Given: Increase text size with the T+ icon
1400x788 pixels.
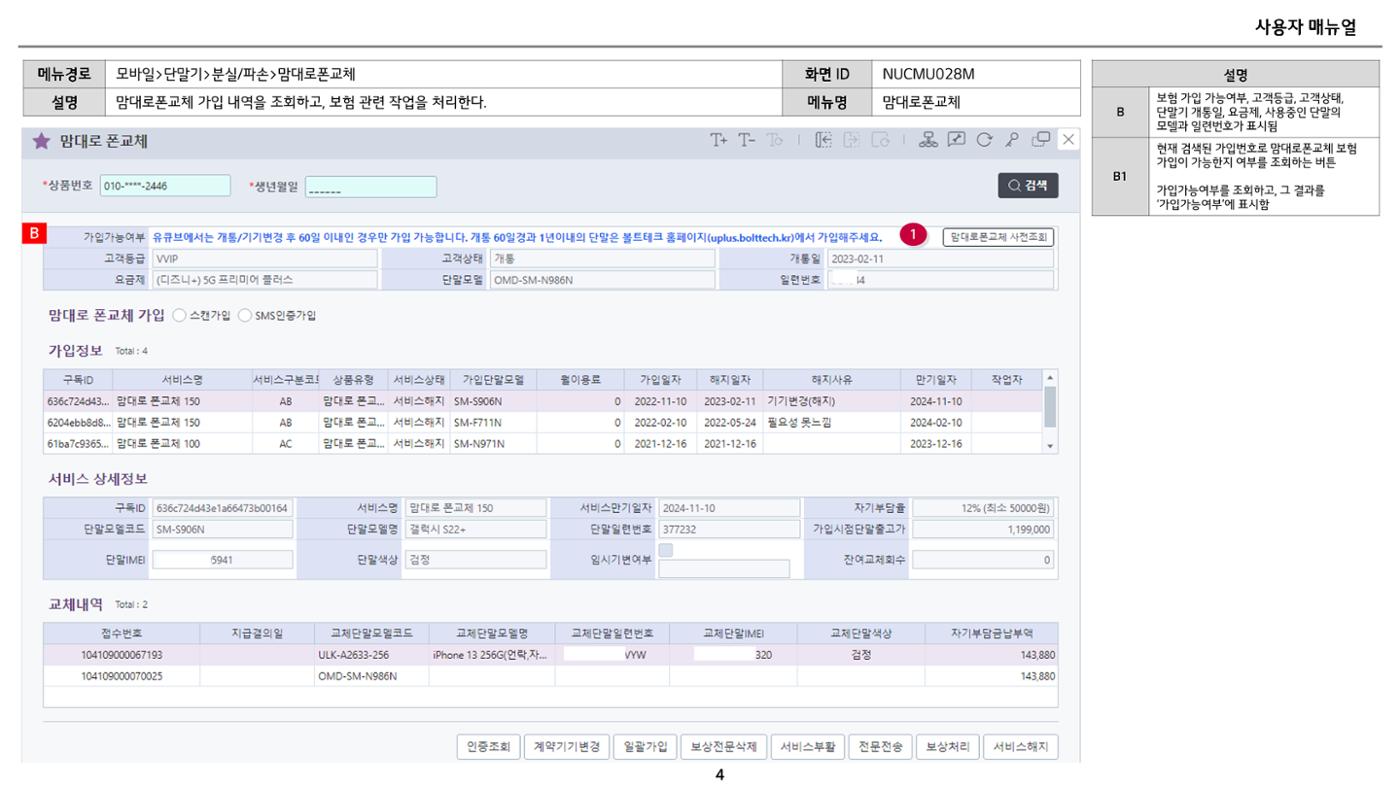Looking at the screenshot, I should [719, 140].
